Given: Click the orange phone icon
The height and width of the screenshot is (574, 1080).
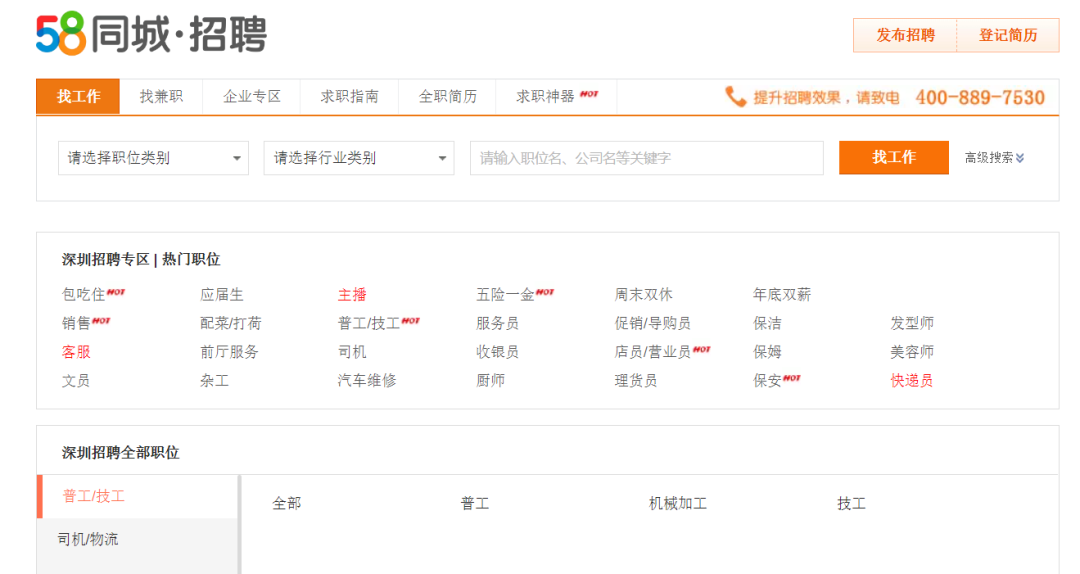Looking at the screenshot, I should (x=736, y=96).
